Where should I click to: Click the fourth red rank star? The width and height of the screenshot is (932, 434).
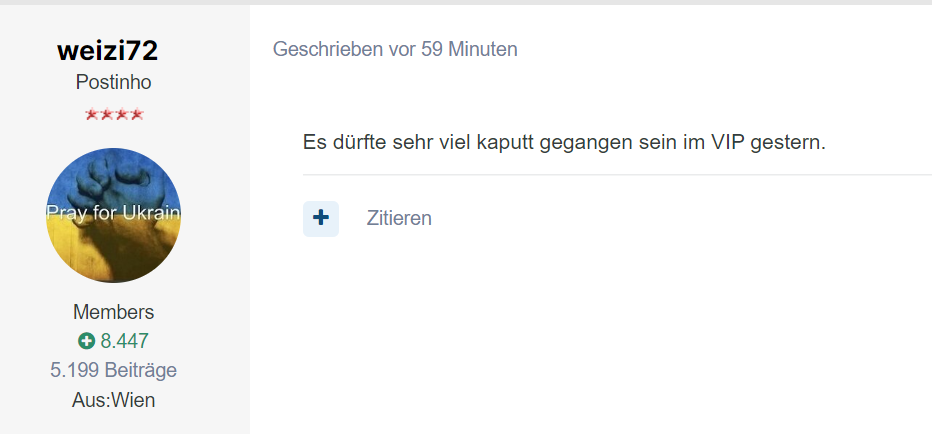point(136,114)
